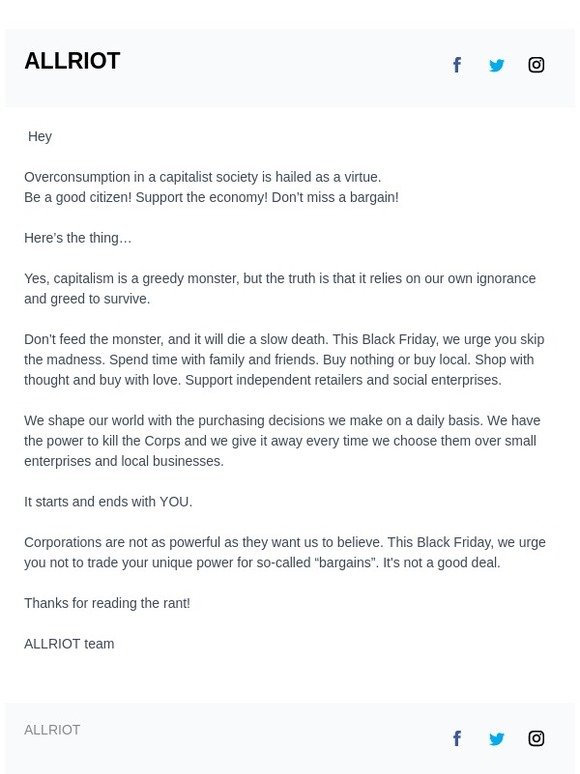Click the 'Here's the thing…' line
Image resolution: width=580 pixels, height=774 pixels.
(x=78, y=238)
